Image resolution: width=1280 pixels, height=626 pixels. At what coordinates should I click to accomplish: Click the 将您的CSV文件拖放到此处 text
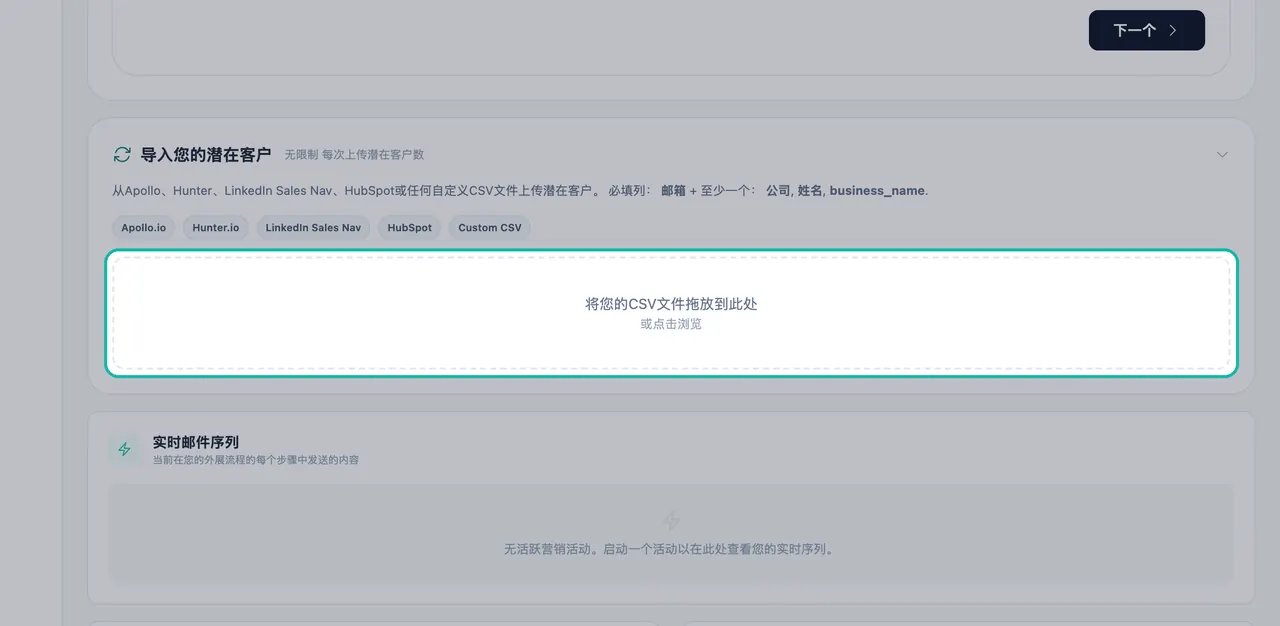tap(671, 304)
